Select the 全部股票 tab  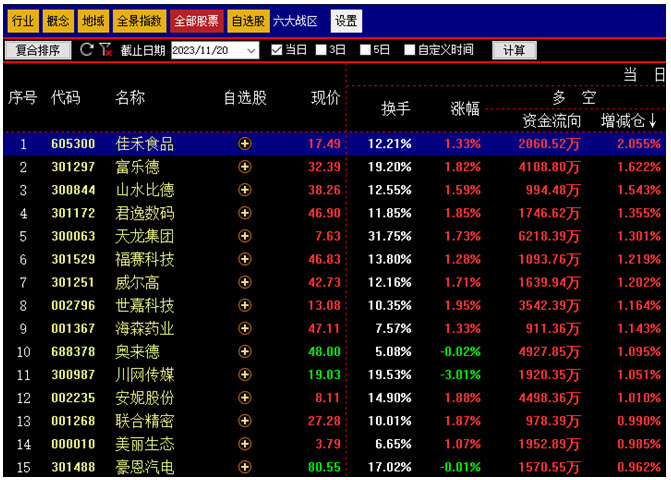click(197, 21)
